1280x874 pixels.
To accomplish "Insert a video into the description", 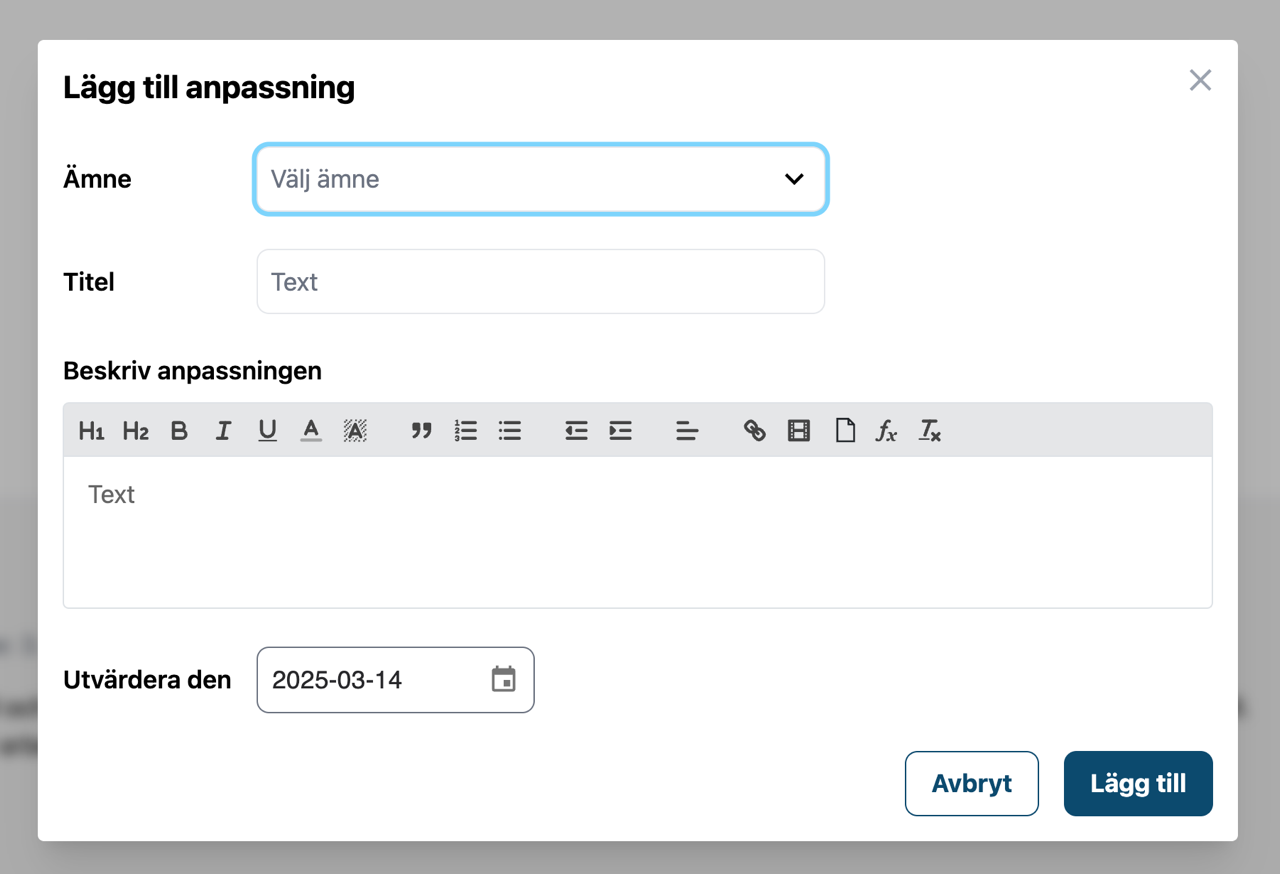I will (x=798, y=431).
